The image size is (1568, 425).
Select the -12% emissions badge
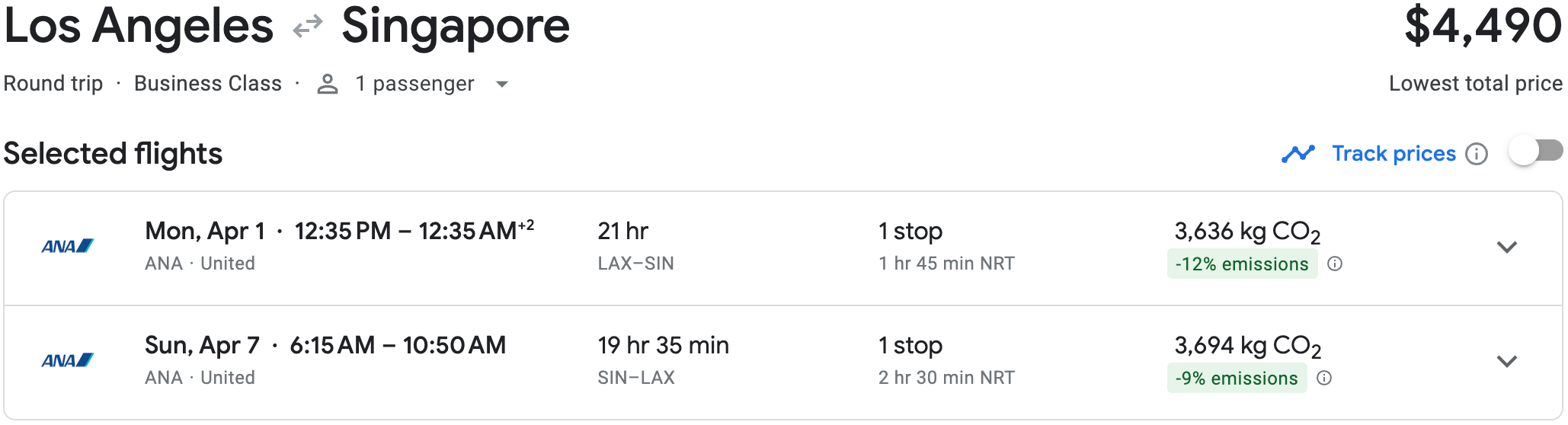pyautogui.click(x=1242, y=264)
